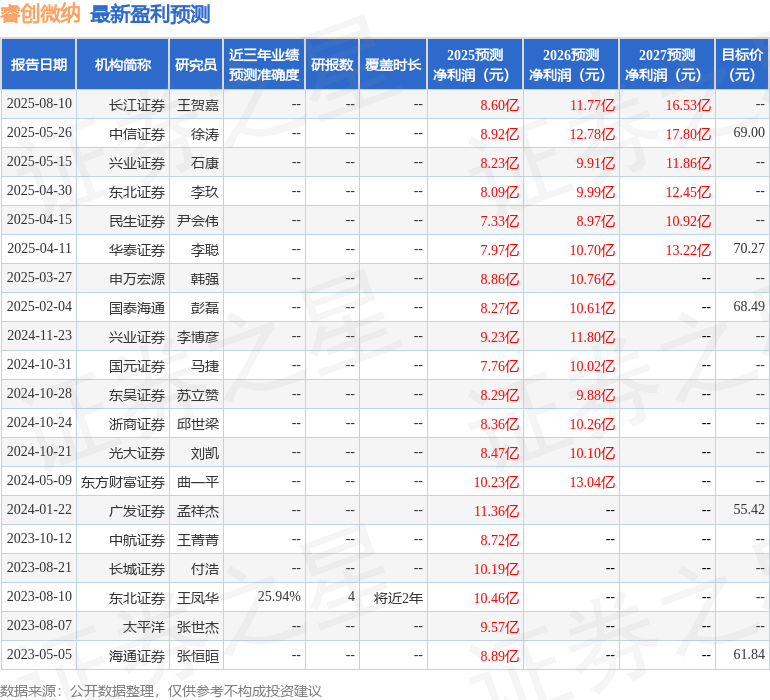Click the 2027预测净利润 column header
Image resolution: width=770 pixels, height=700 pixels.
click(667, 65)
